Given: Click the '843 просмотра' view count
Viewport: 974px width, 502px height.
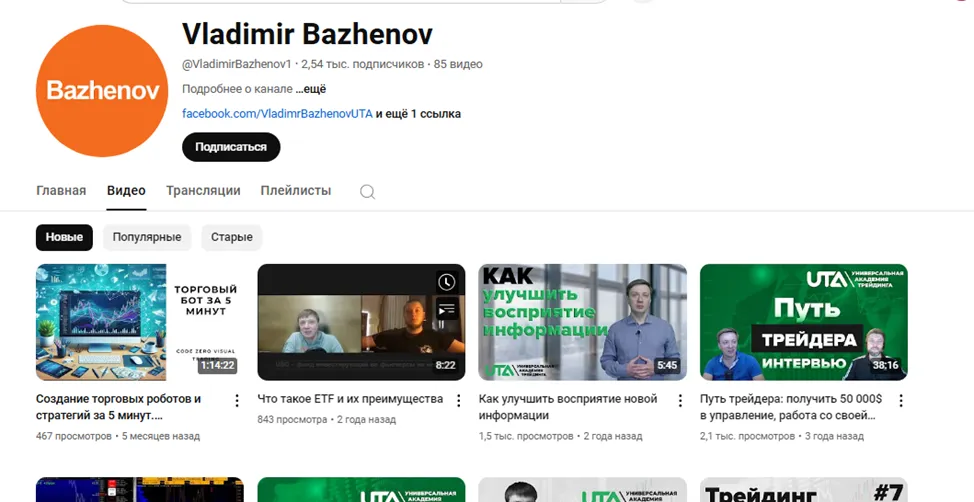Looking at the screenshot, I should pyautogui.click(x=292, y=419).
